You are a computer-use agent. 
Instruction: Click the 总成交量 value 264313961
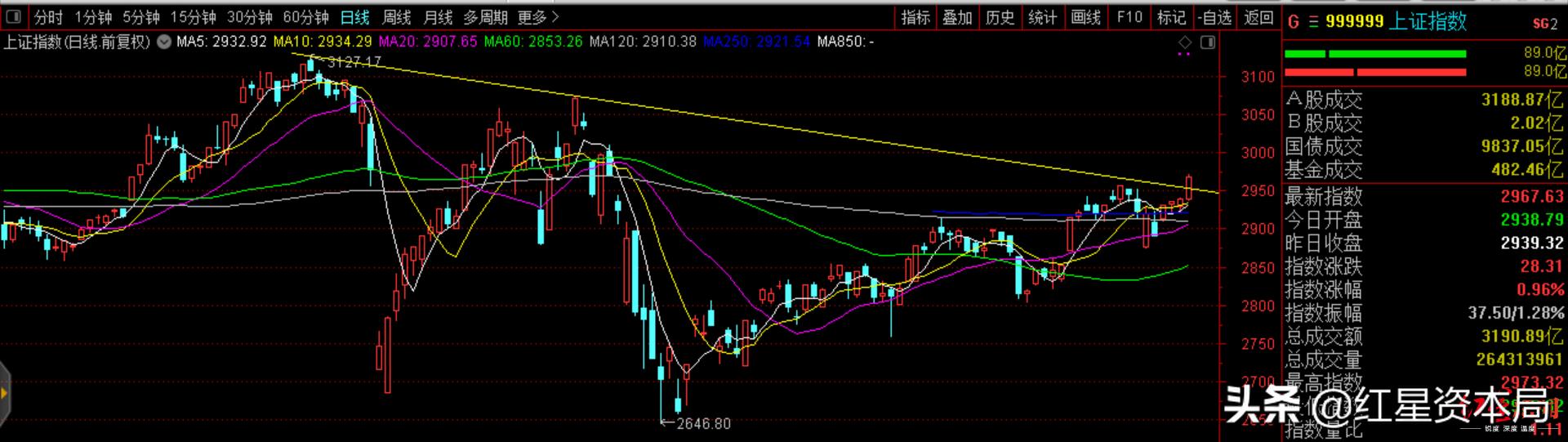pyautogui.click(x=1520, y=359)
